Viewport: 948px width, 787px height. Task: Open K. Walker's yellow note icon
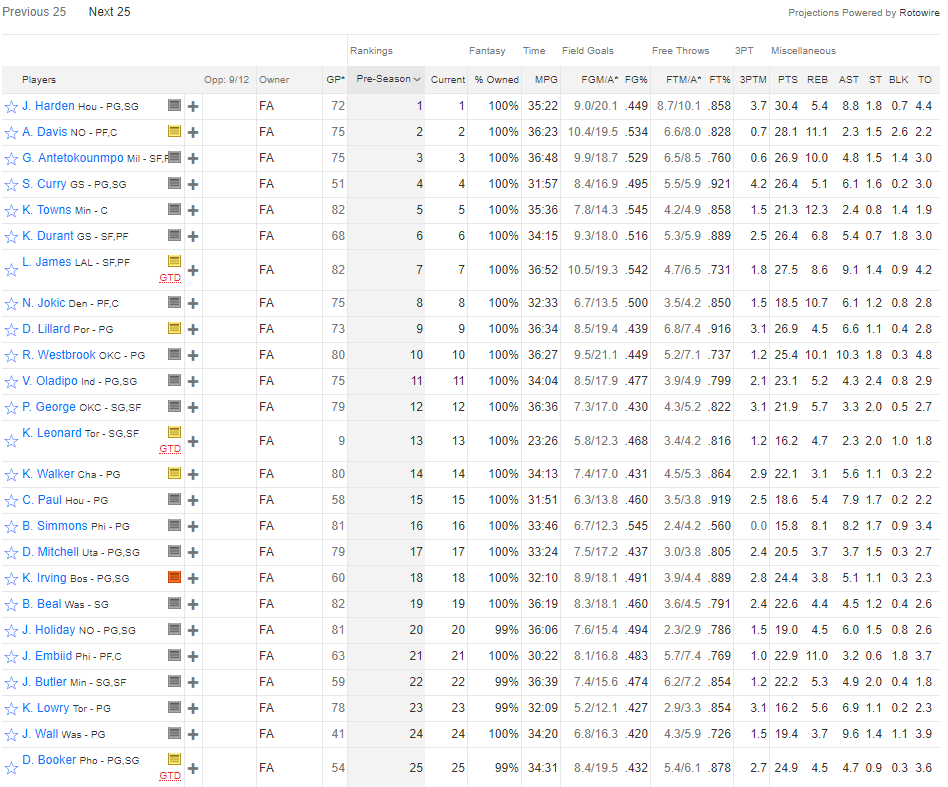[x=174, y=473]
